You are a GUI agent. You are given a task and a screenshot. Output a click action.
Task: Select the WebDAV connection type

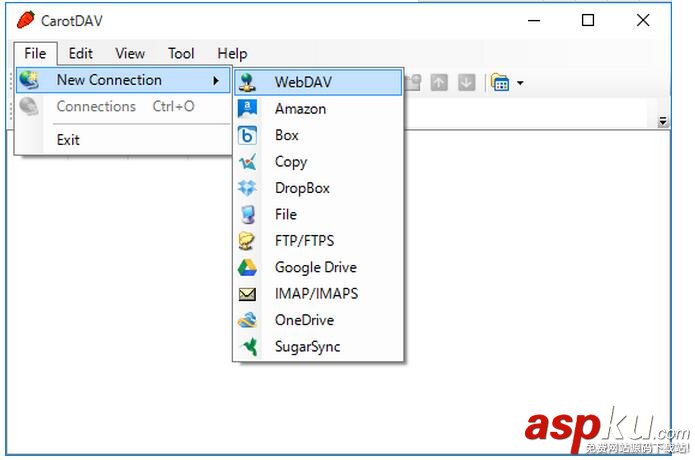pos(318,82)
